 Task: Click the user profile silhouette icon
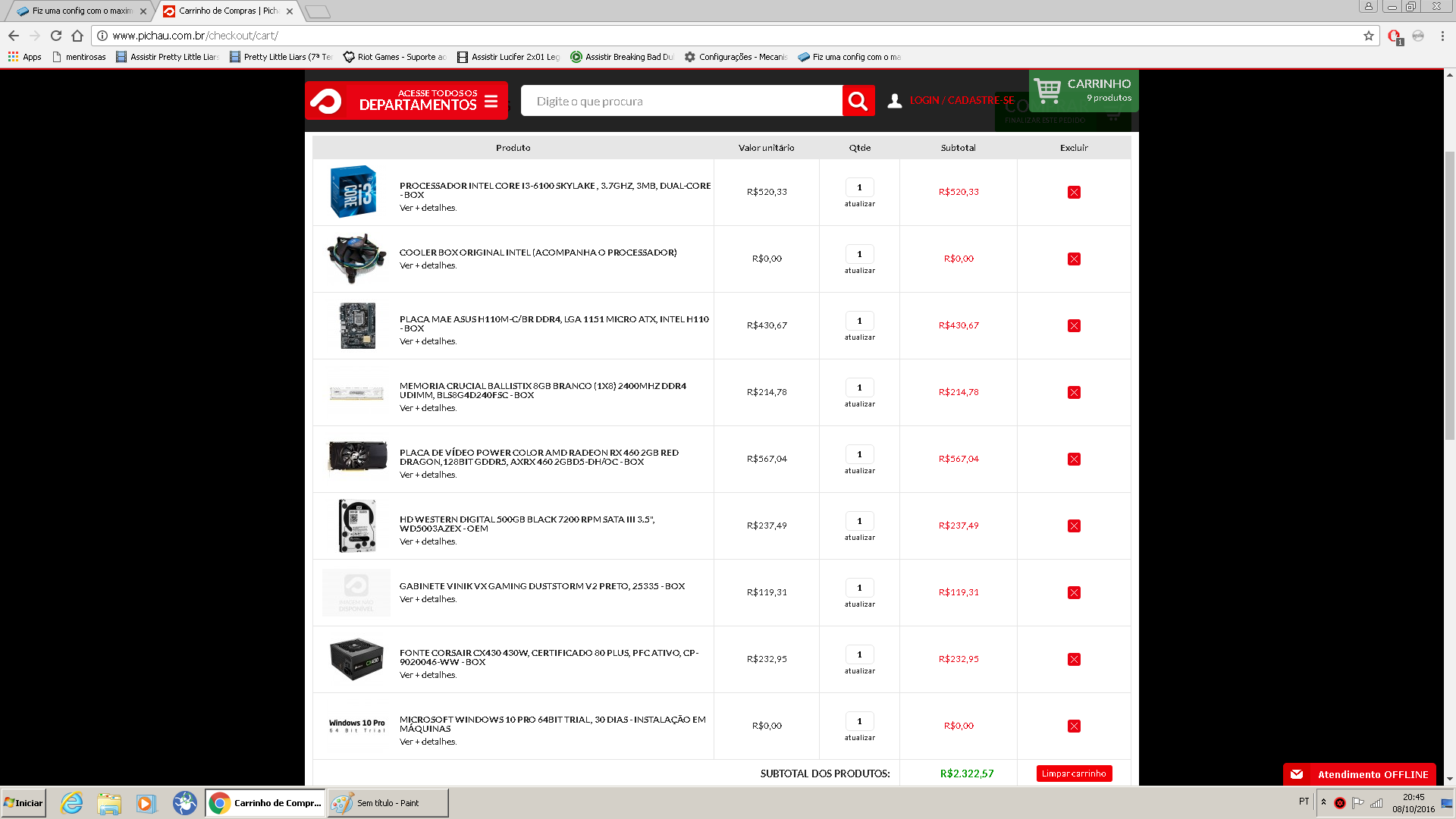tap(895, 101)
